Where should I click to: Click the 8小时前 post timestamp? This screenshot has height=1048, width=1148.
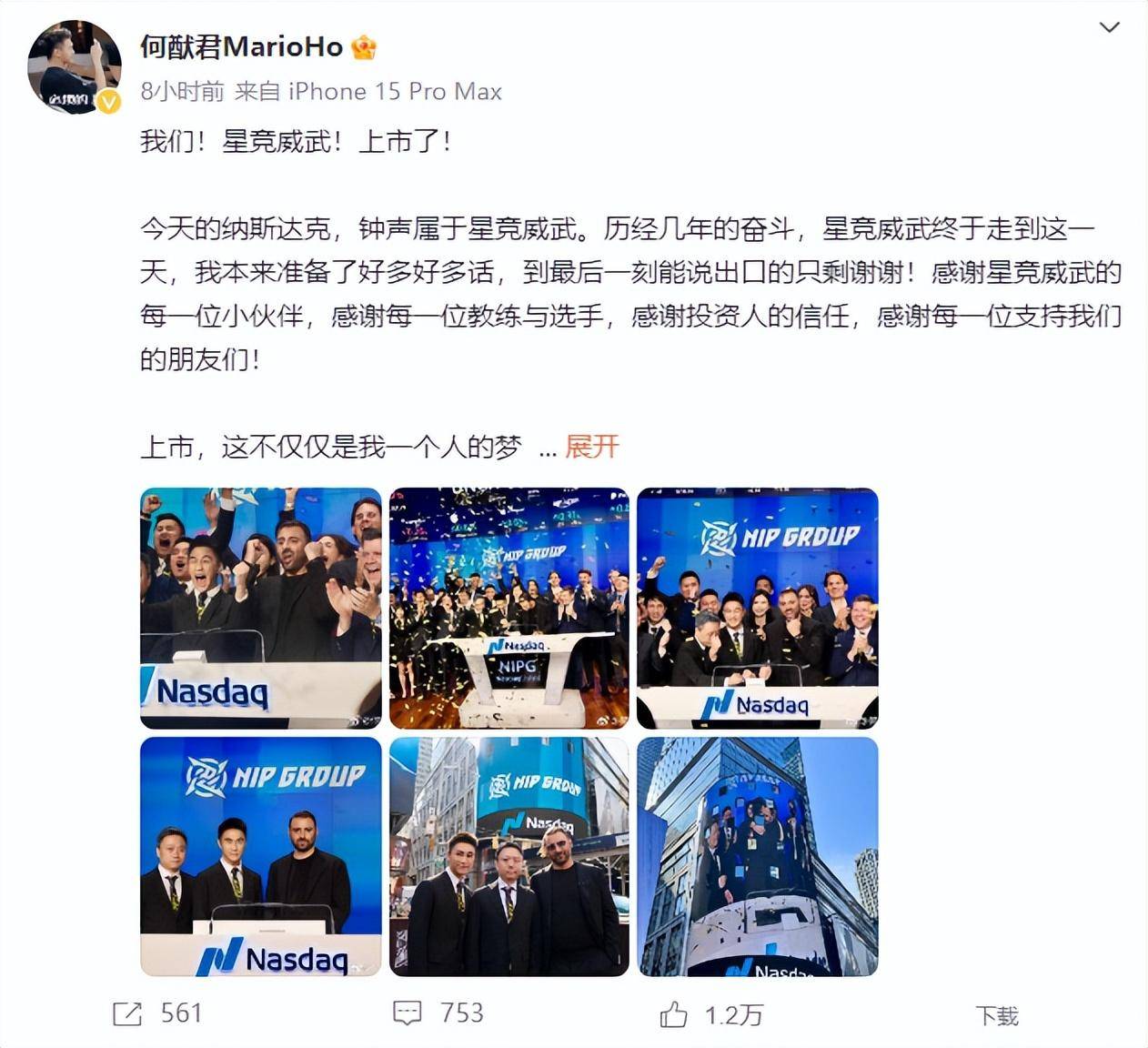tap(182, 92)
